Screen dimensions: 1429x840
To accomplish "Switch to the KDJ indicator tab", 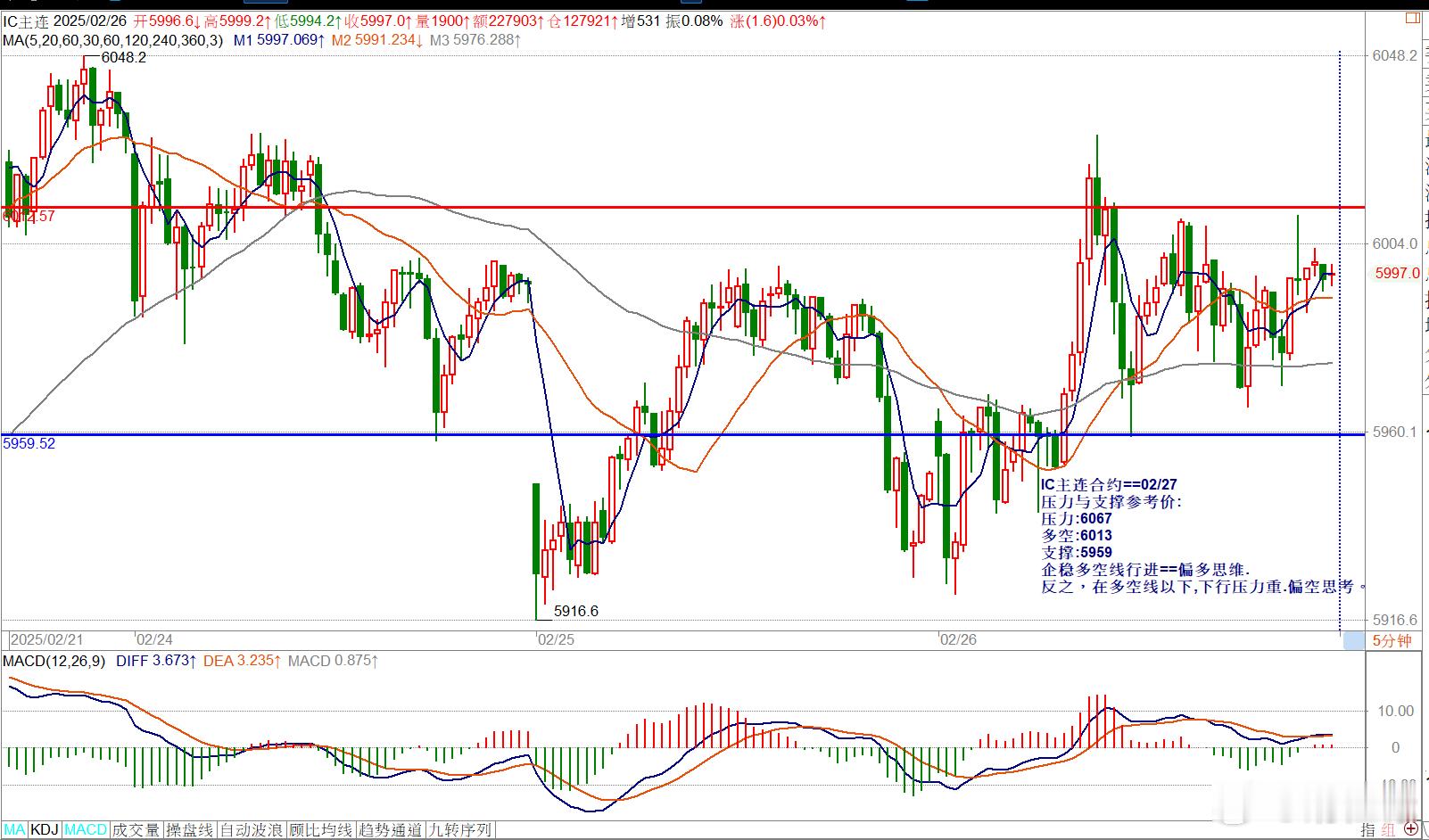I will (x=45, y=830).
